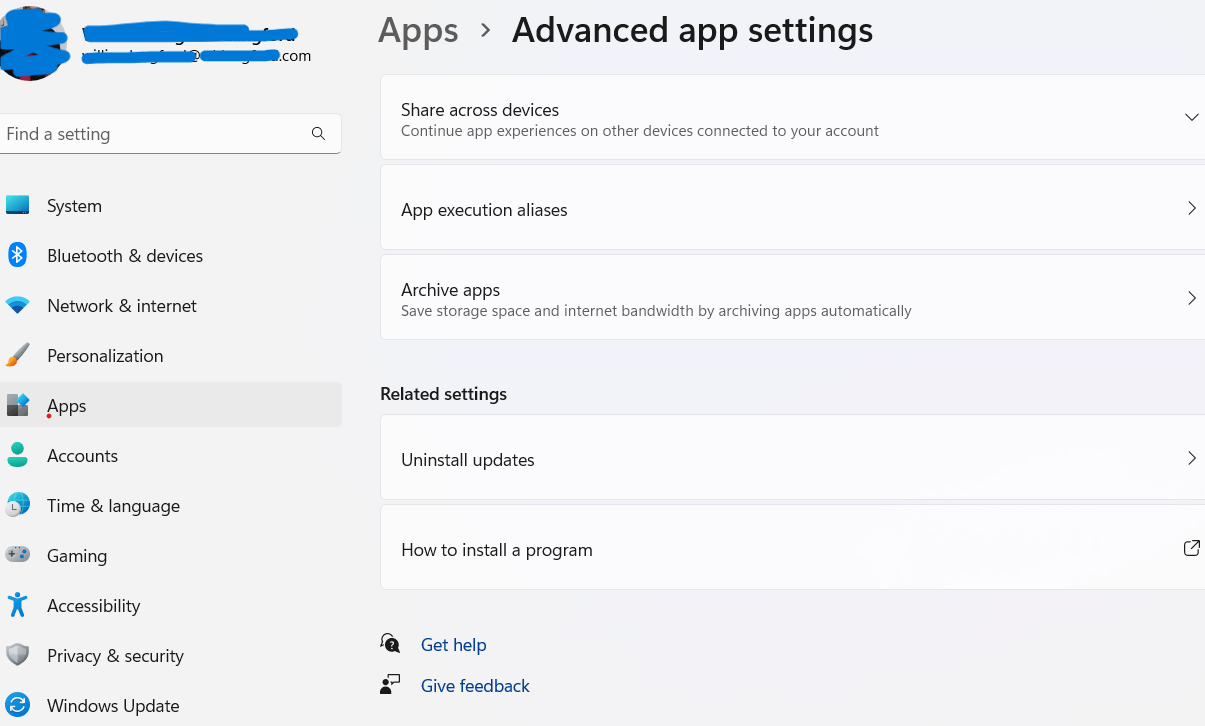Click the System monitor icon in sidebar
Screen dimensions: 1205x726
tap(17, 205)
